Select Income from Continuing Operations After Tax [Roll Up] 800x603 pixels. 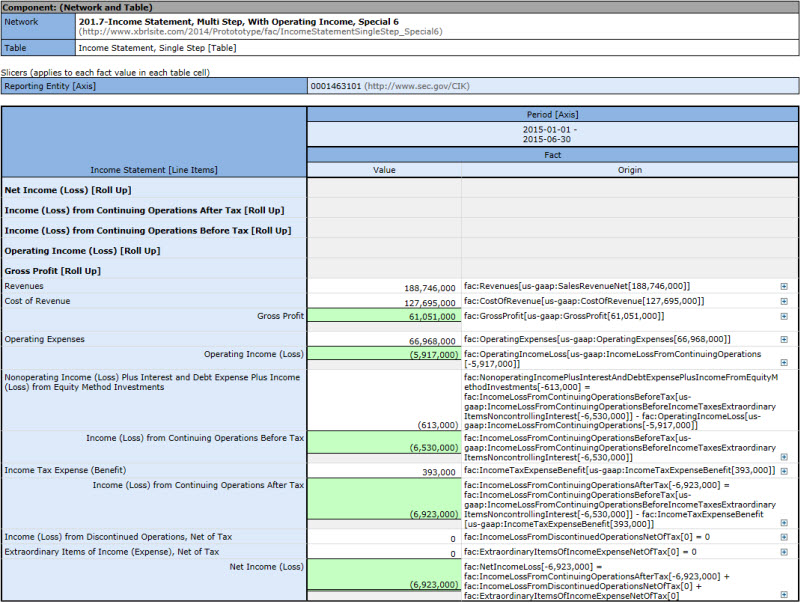(x=144, y=211)
